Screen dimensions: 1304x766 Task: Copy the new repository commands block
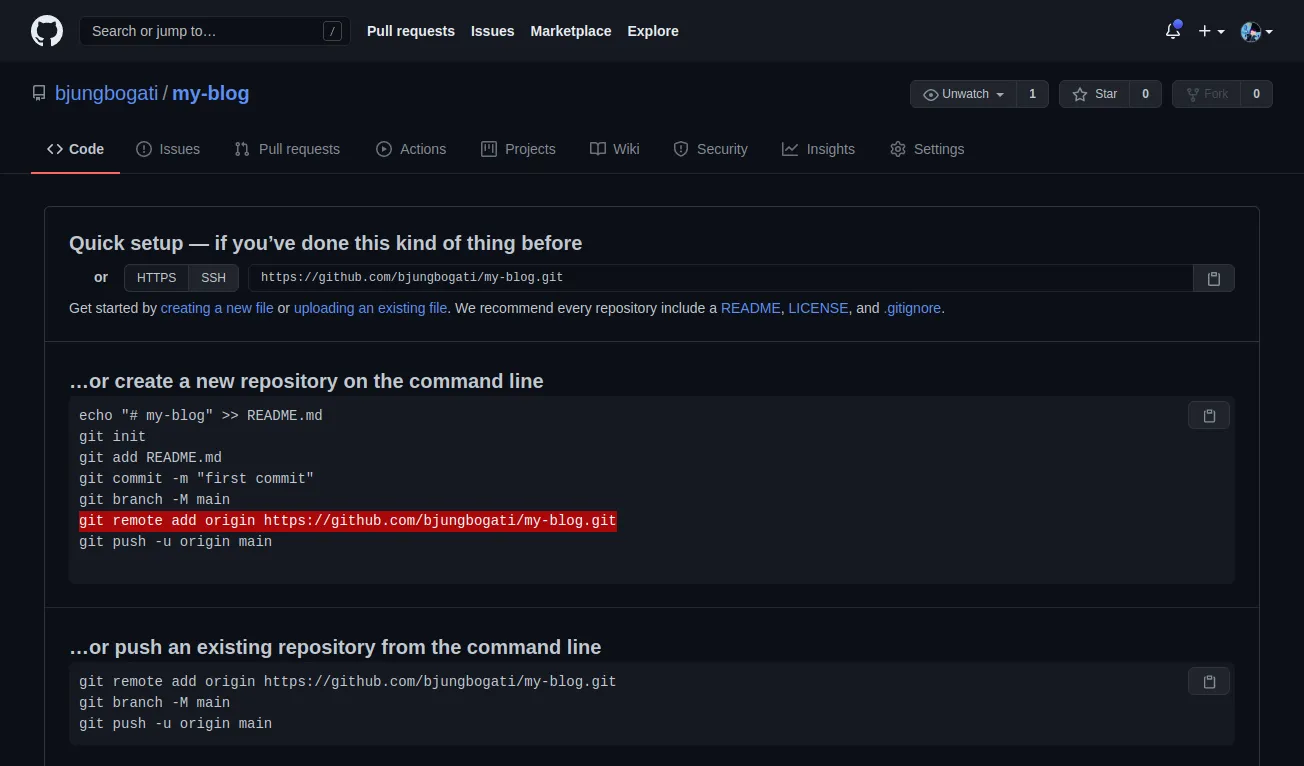click(1208, 415)
